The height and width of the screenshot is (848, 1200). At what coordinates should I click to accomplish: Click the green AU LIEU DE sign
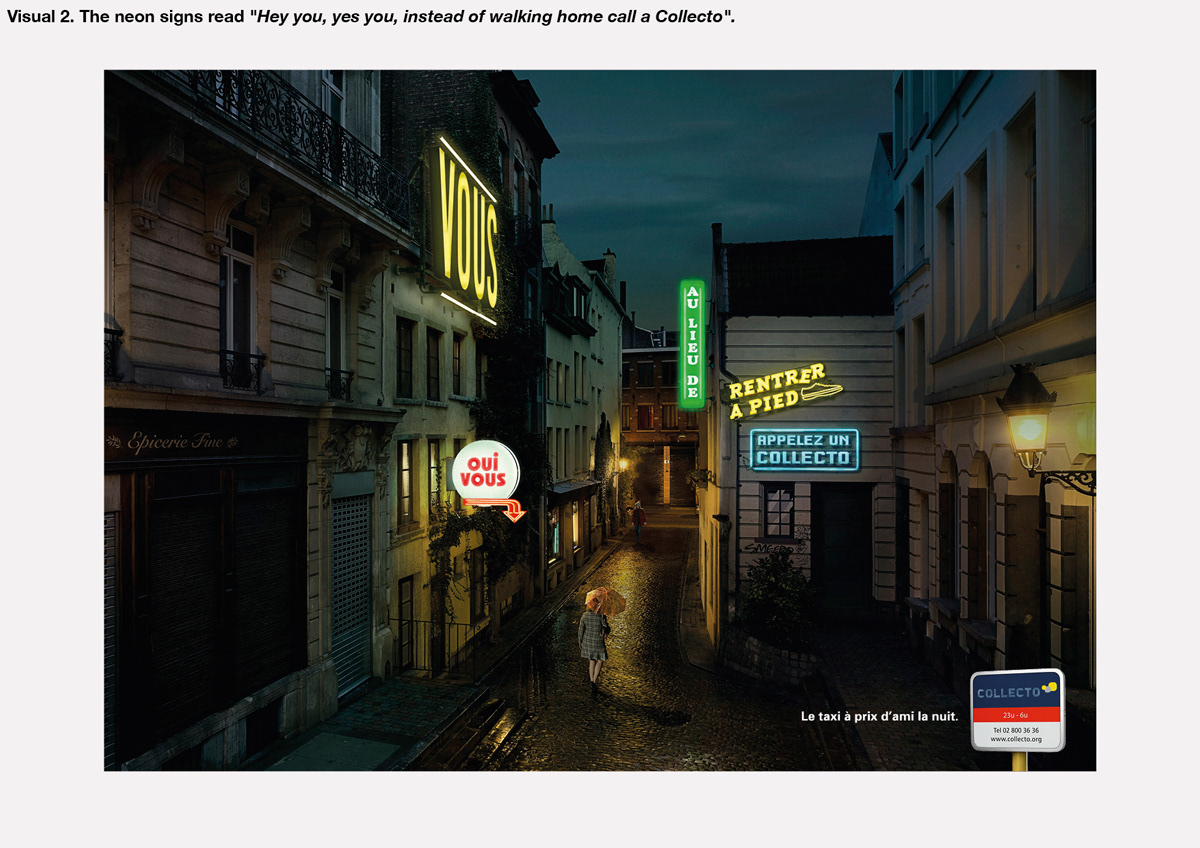(x=691, y=344)
